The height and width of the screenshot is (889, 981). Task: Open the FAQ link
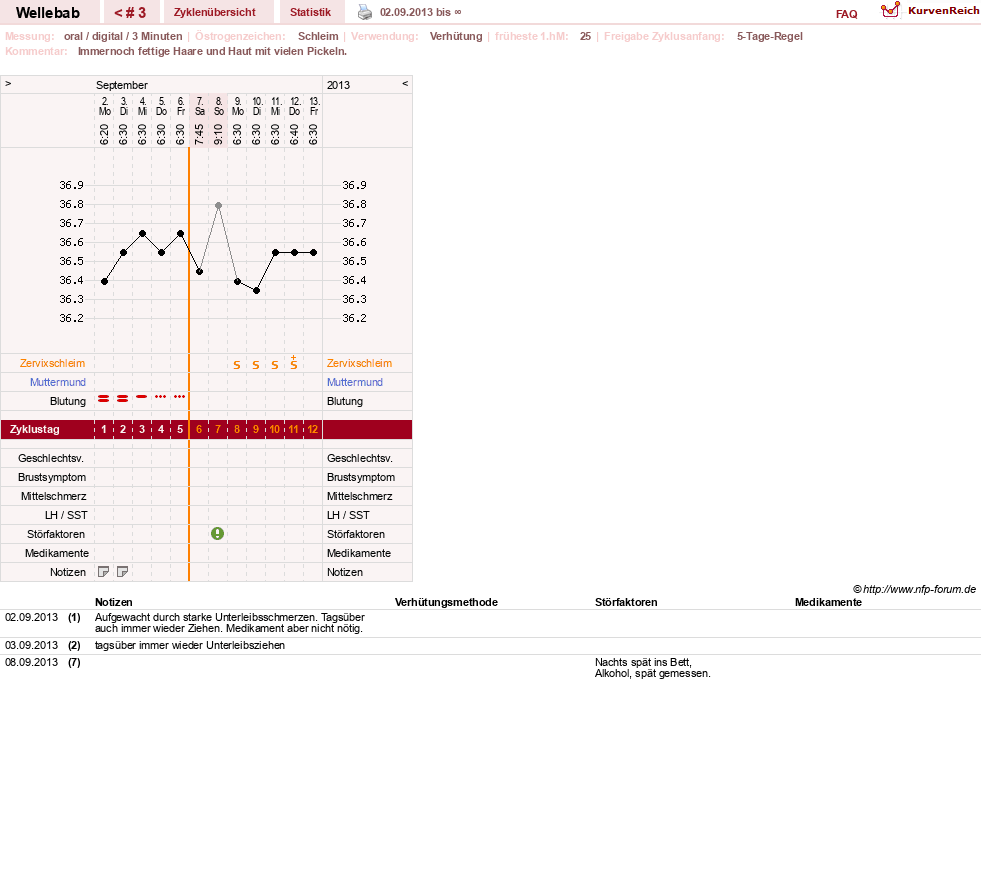point(846,14)
